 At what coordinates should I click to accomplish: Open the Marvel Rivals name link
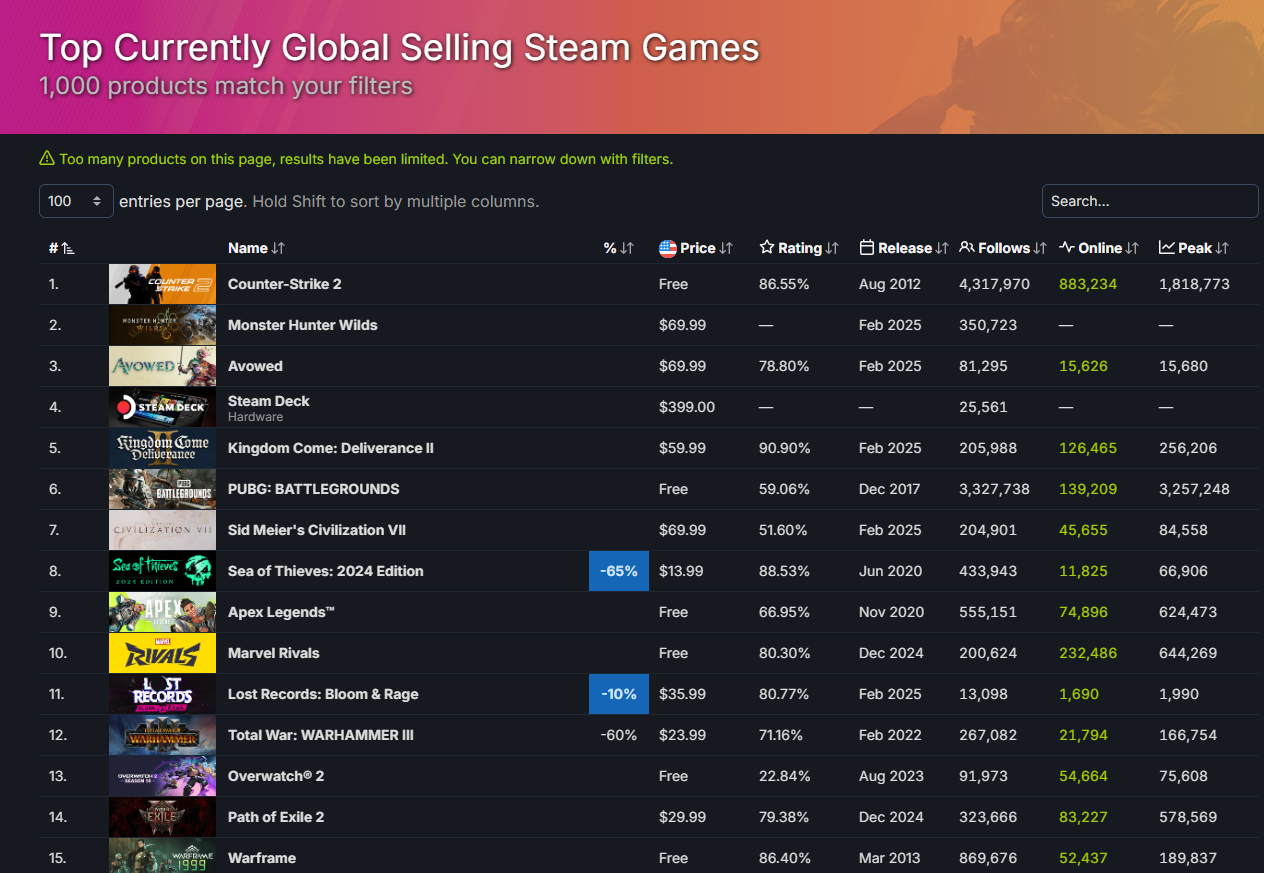pos(274,653)
